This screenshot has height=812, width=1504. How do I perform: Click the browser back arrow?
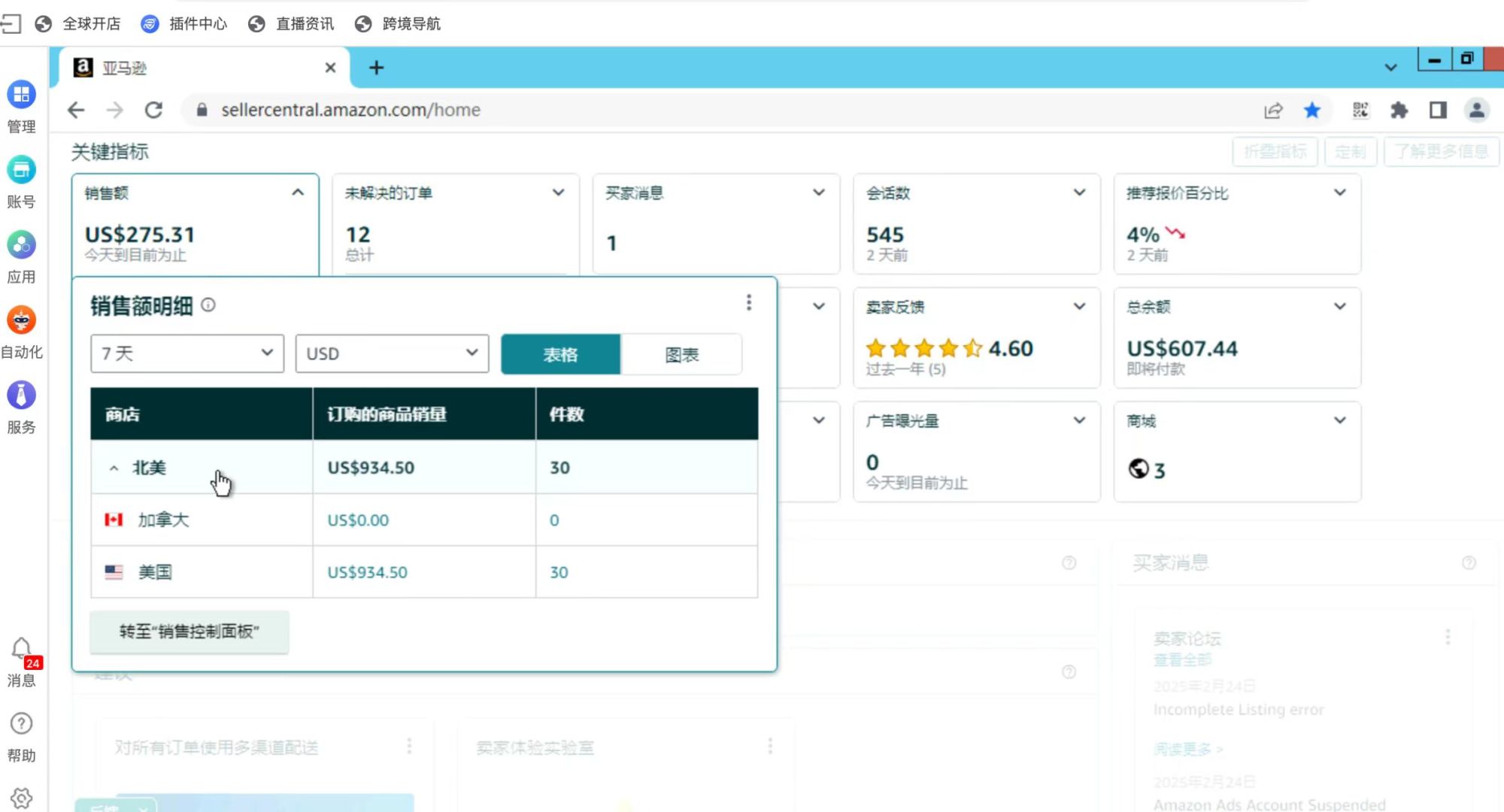76,110
